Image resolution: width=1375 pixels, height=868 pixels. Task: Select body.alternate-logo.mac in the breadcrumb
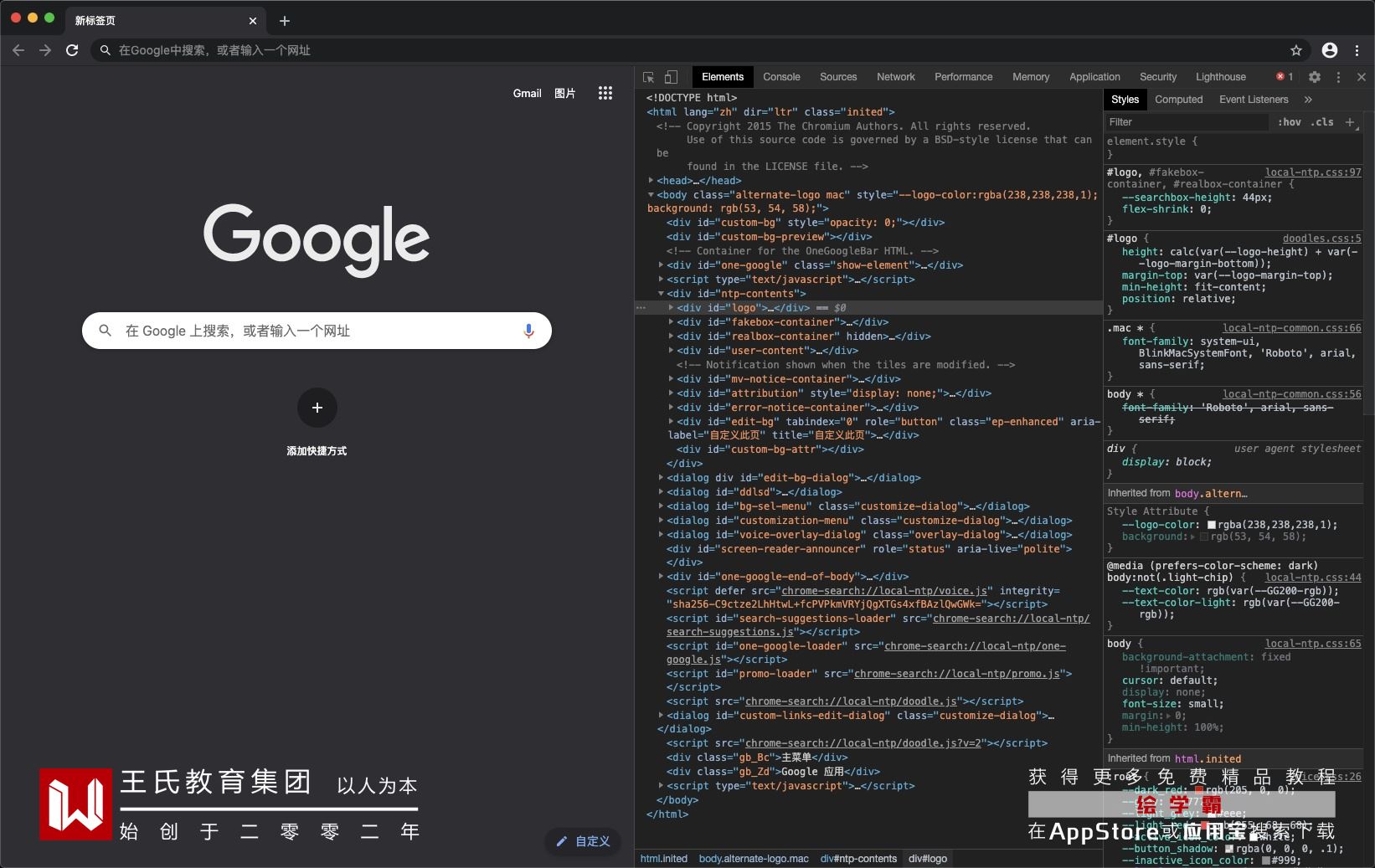tap(754, 859)
